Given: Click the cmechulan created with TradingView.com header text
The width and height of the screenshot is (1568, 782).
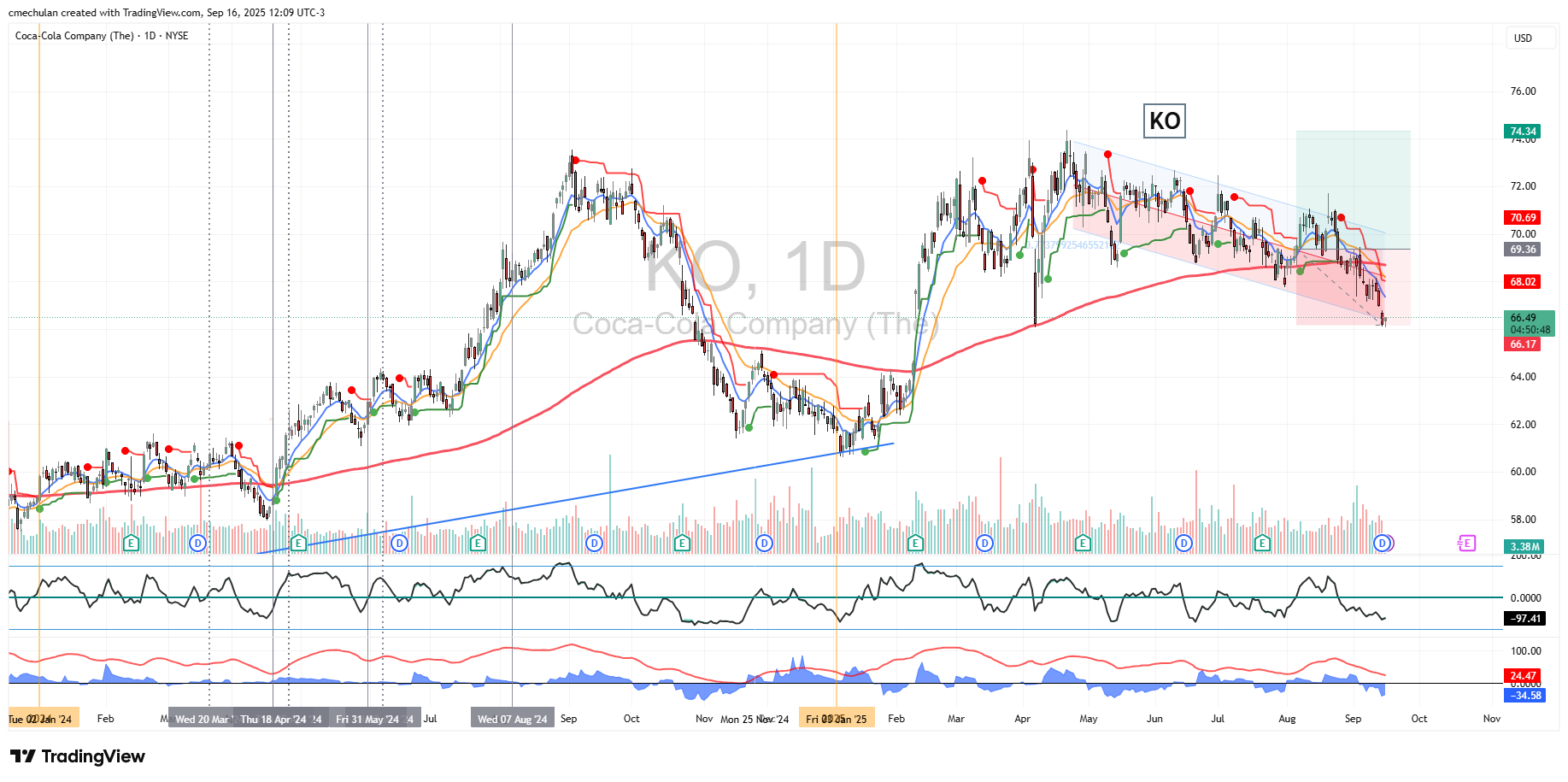Looking at the screenshot, I should tap(167, 13).
